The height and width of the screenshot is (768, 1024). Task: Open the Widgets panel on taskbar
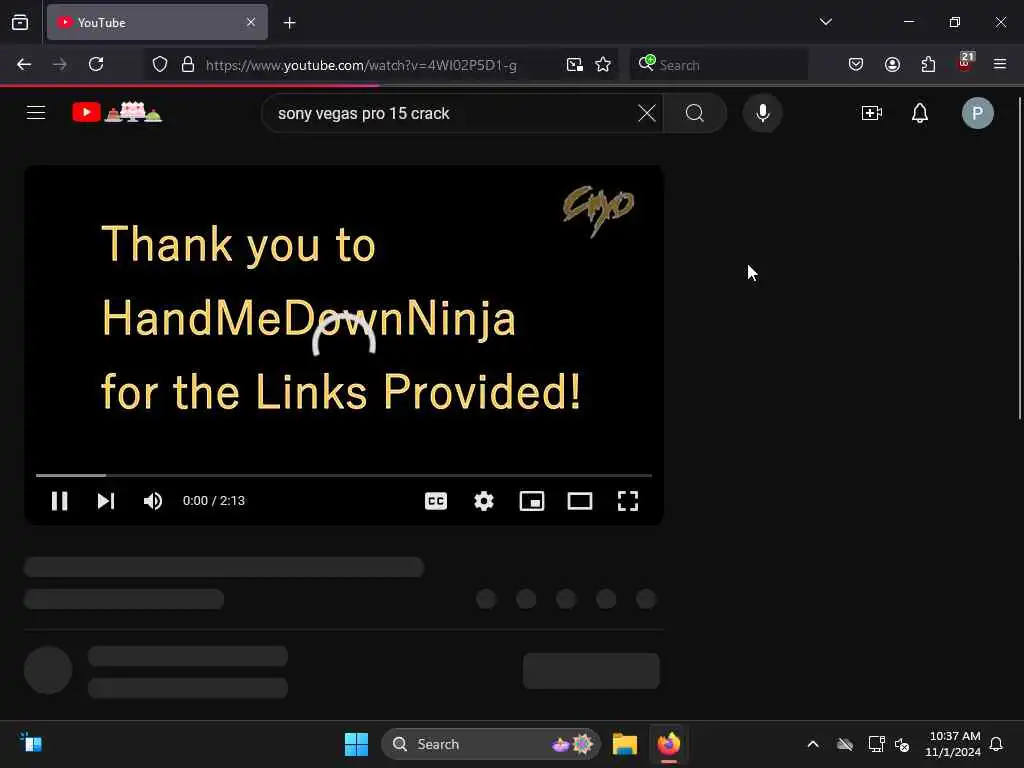31,743
